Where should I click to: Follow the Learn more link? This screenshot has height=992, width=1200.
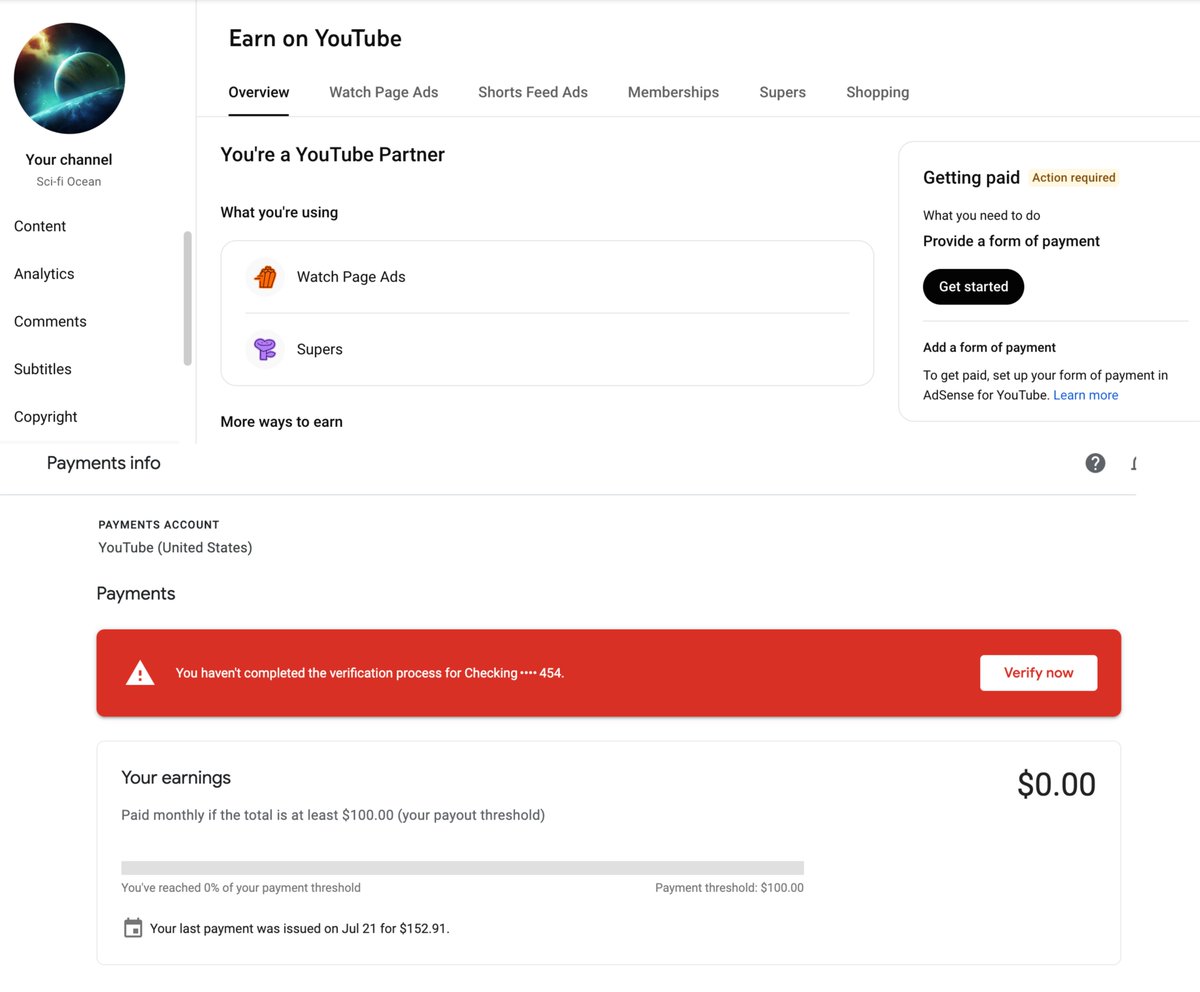(x=1086, y=395)
